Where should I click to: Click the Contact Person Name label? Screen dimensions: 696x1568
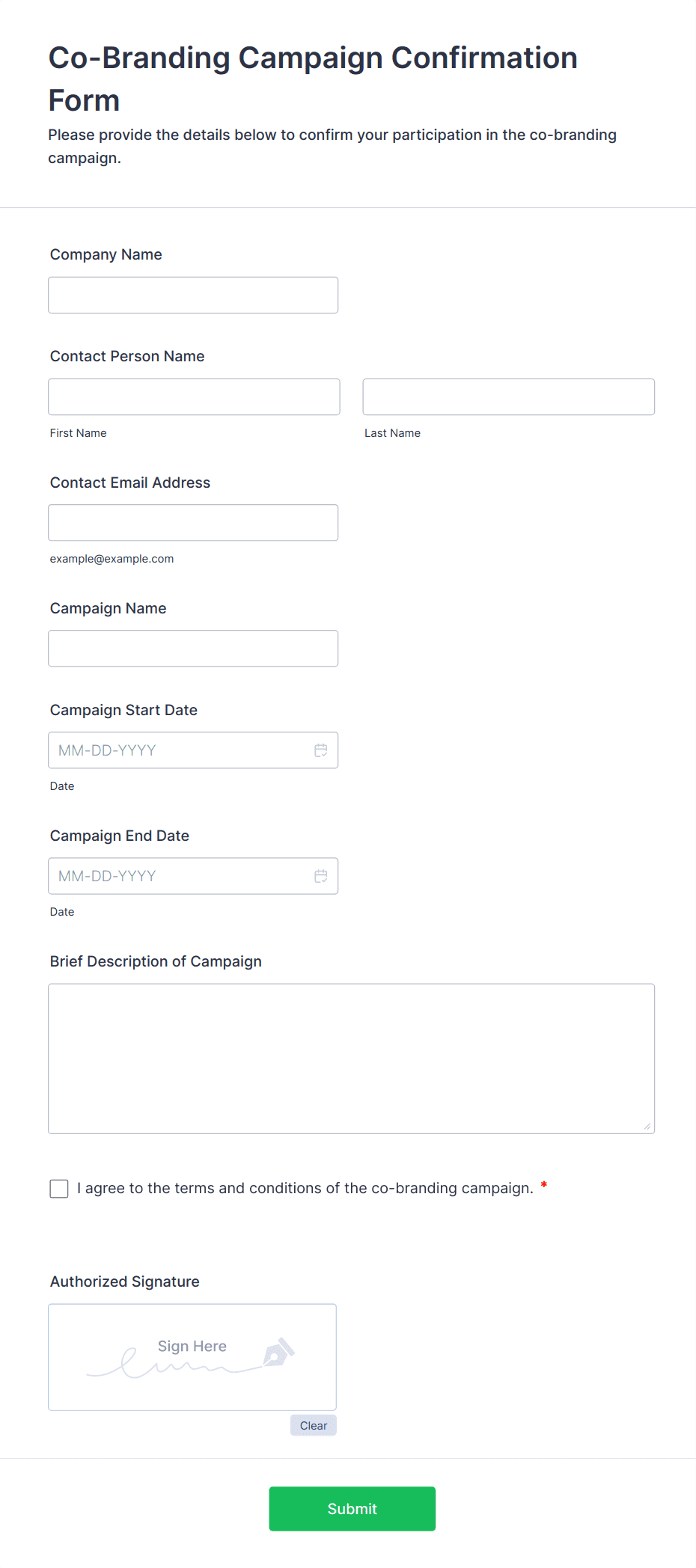(126, 357)
